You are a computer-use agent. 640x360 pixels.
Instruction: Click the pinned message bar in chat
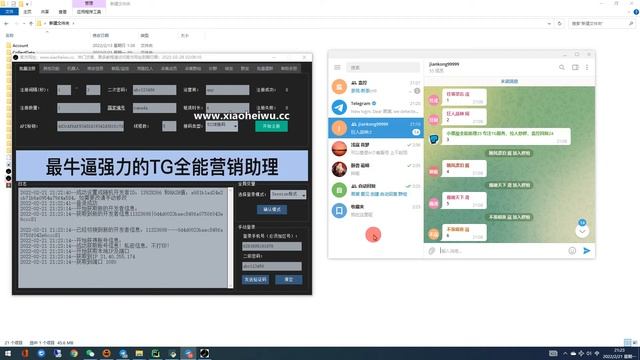[x=509, y=82]
